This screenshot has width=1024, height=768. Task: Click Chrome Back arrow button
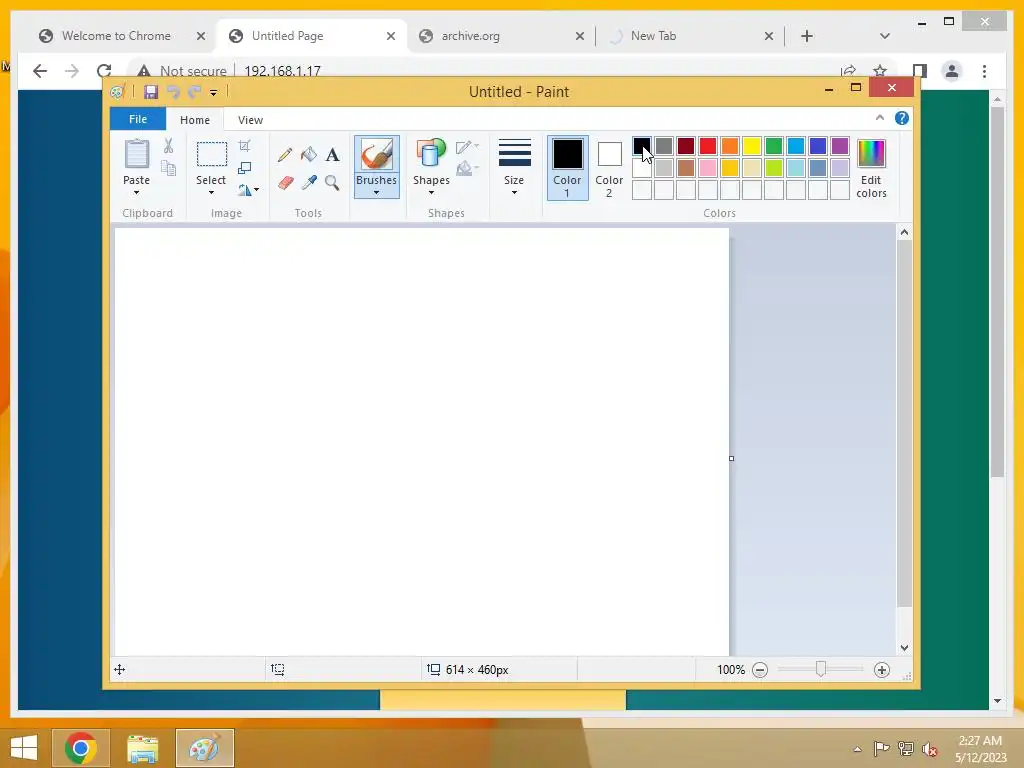coord(40,71)
